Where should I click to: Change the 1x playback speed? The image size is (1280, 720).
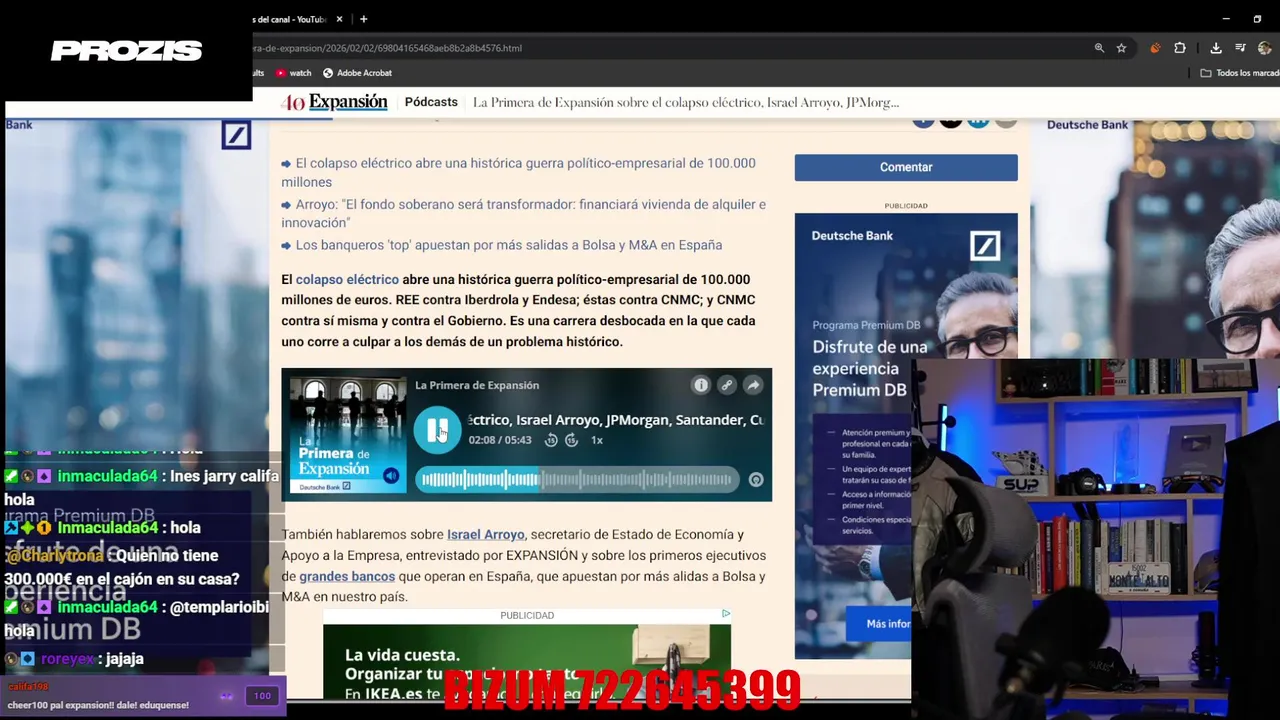[597, 440]
